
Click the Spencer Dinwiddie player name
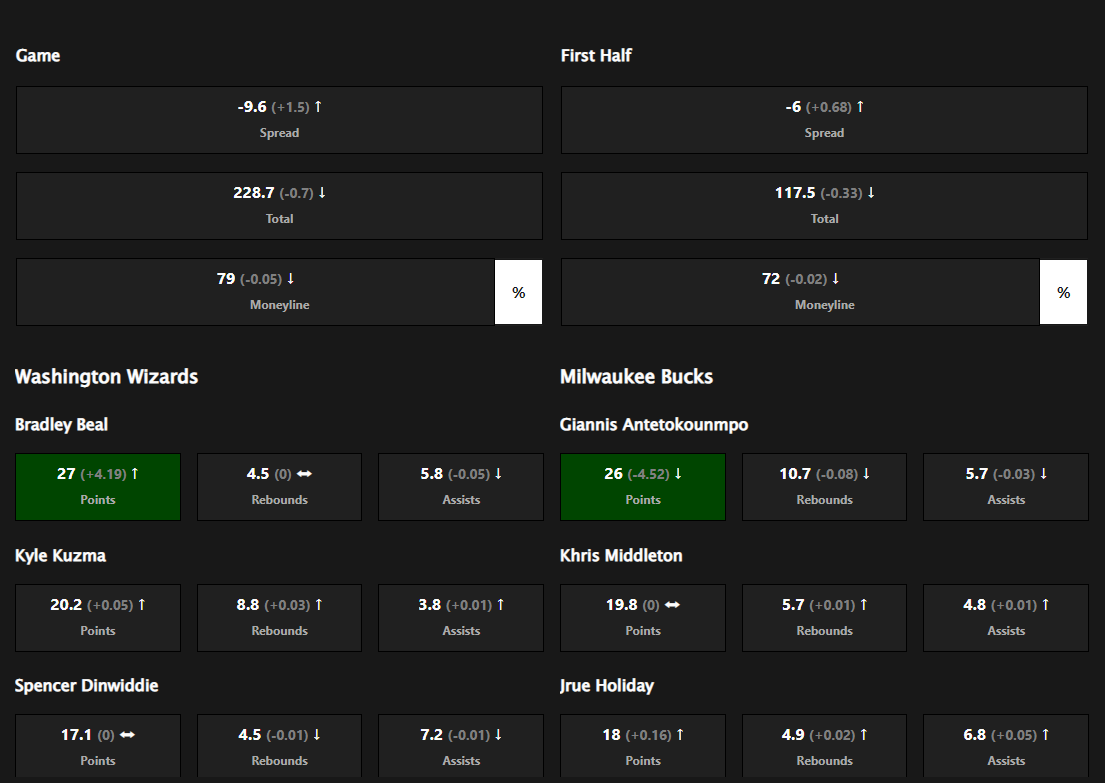[x=87, y=686]
